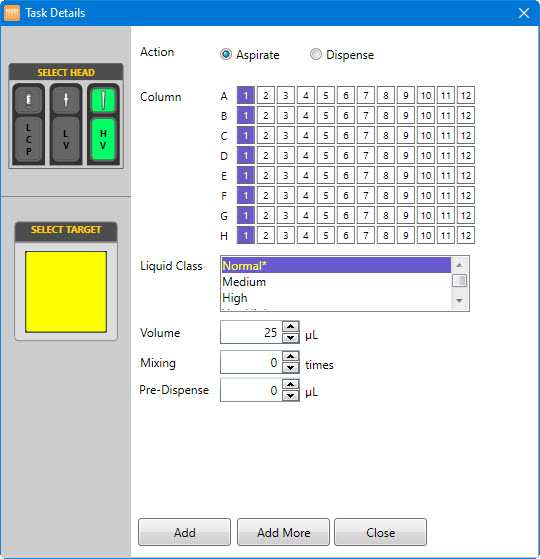The height and width of the screenshot is (559, 540).
Task: Click the LCP label button
Action: (x=29, y=139)
